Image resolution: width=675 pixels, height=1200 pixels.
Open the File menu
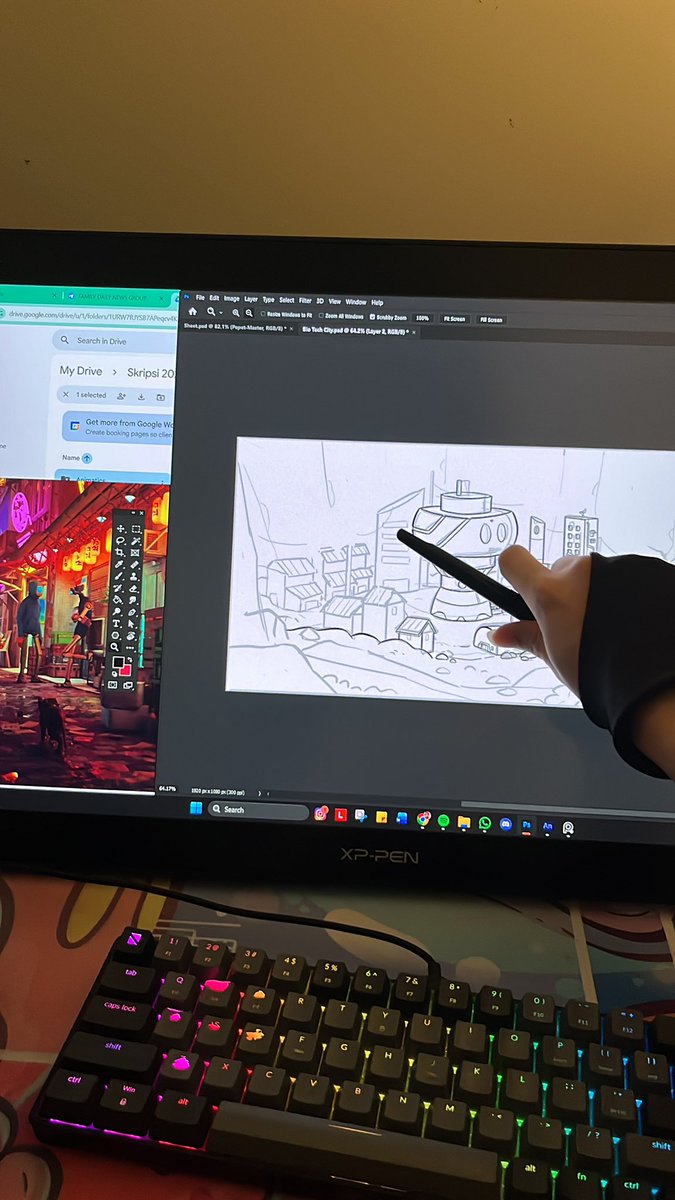200,299
